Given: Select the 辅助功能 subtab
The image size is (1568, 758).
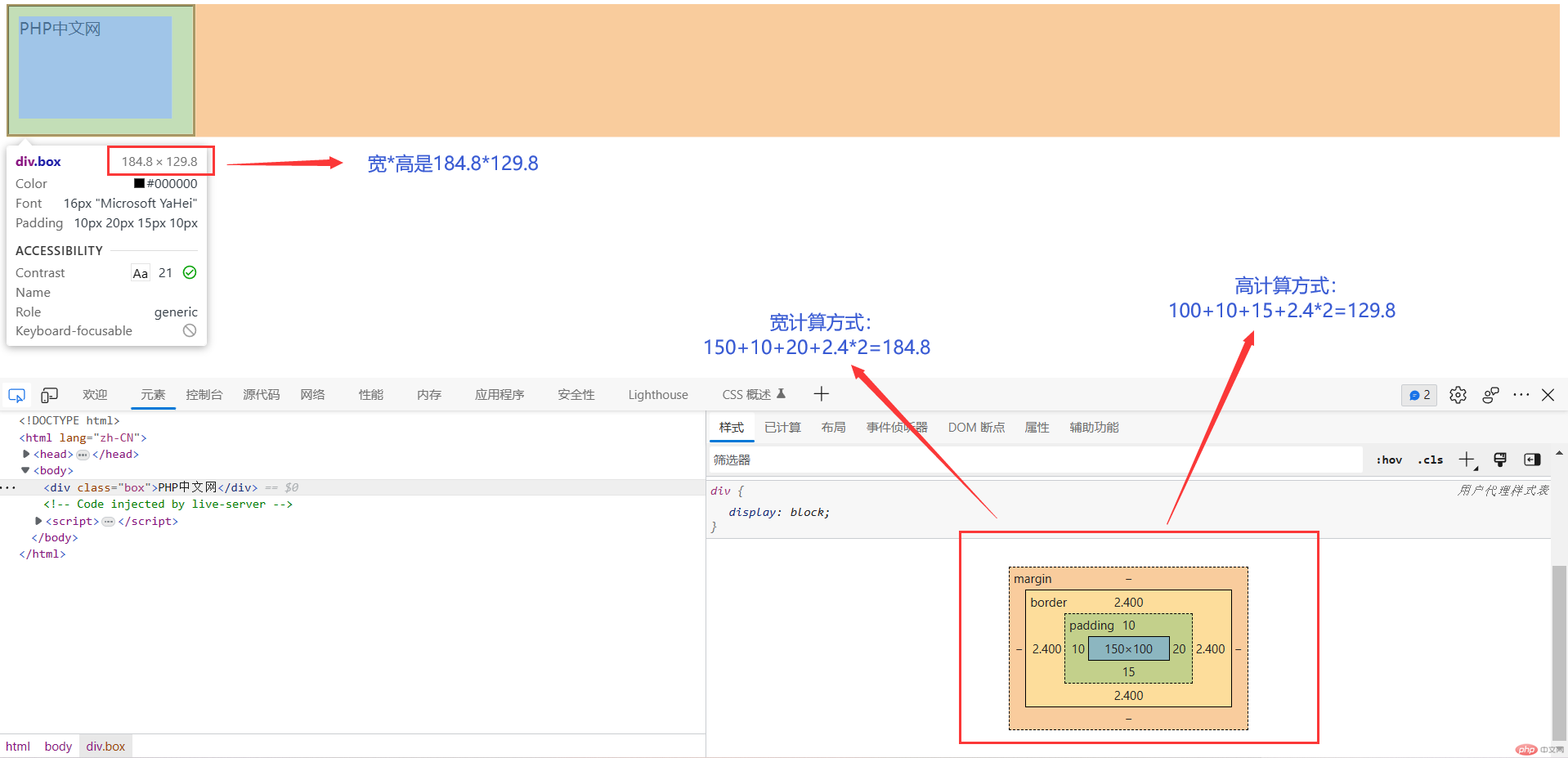Looking at the screenshot, I should (1094, 428).
